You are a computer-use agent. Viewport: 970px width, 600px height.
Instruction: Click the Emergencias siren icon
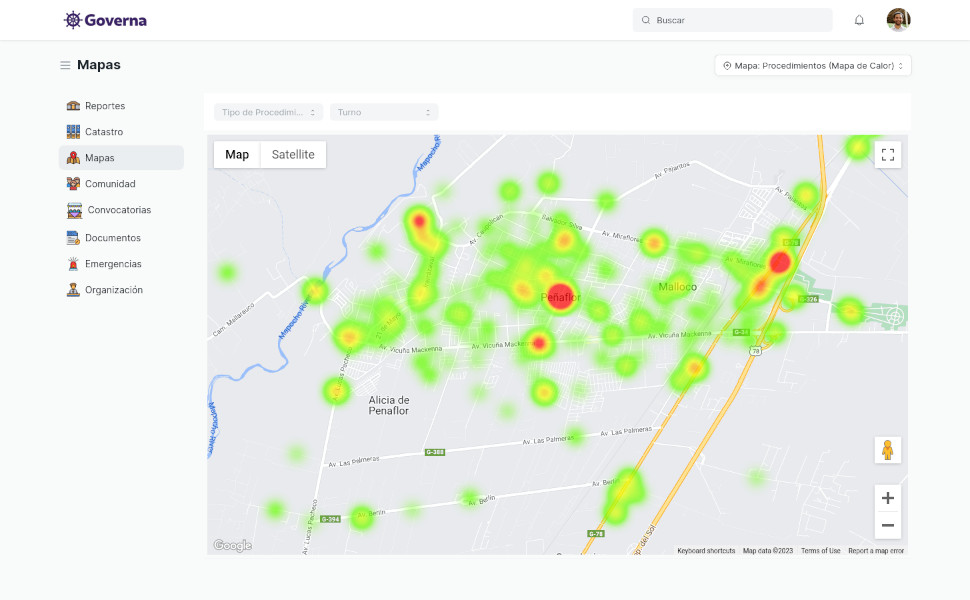click(x=73, y=264)
